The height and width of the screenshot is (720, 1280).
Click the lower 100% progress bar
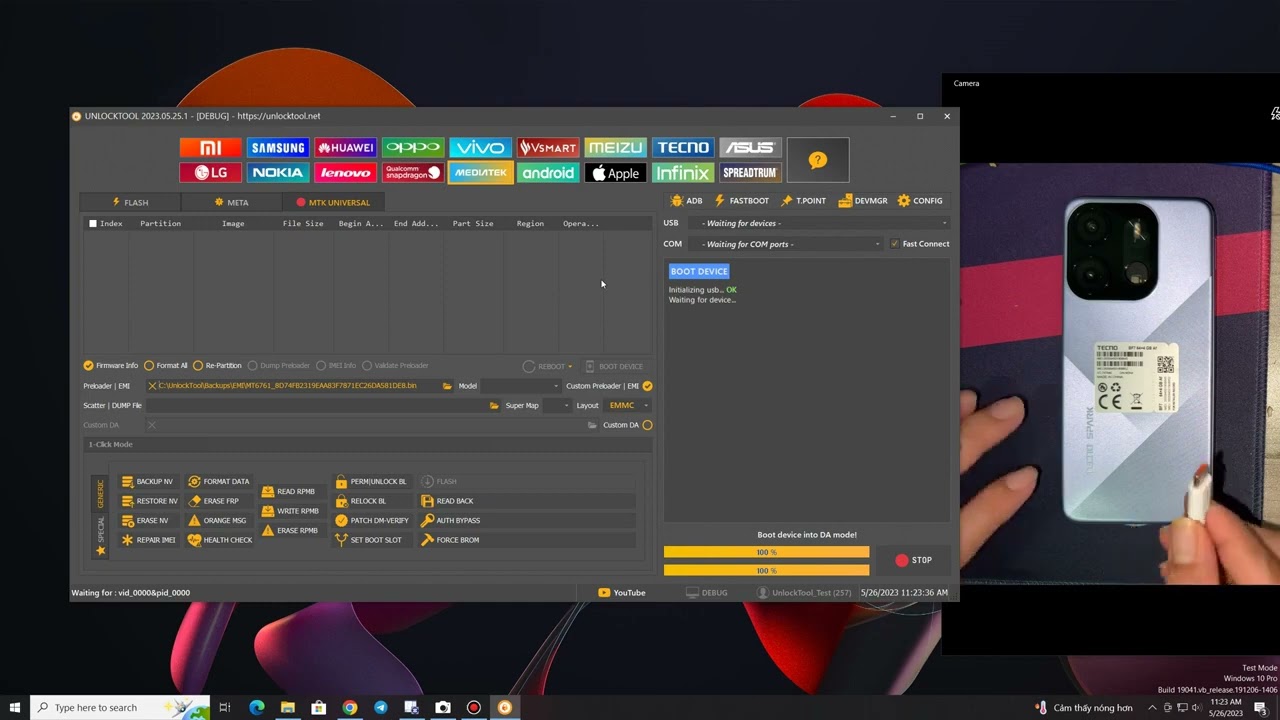[766, 570]
